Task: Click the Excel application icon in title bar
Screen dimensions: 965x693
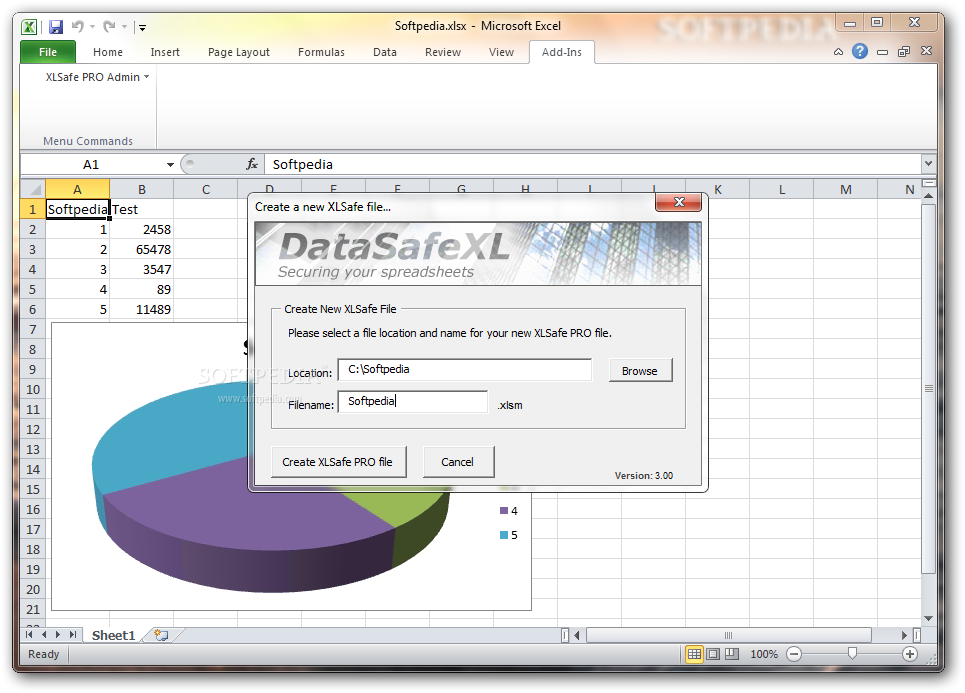Action: [29, 26]
